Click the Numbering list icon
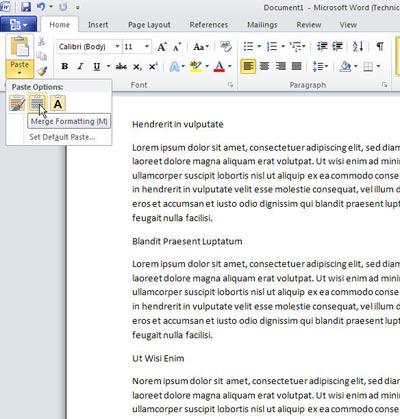This screenshot has height=419, width=400. (272, 46)
